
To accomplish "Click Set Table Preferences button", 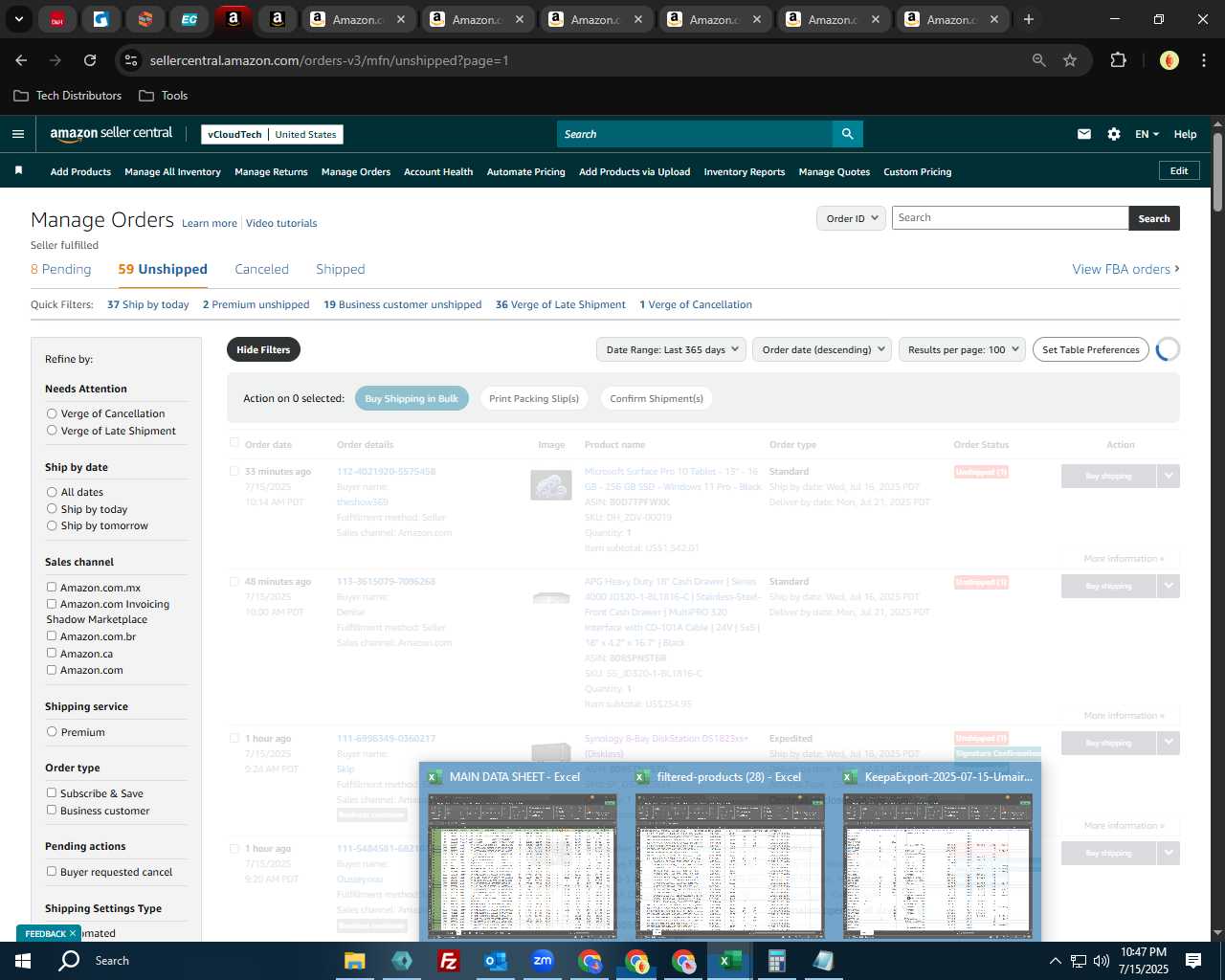I will [1091, 349].
